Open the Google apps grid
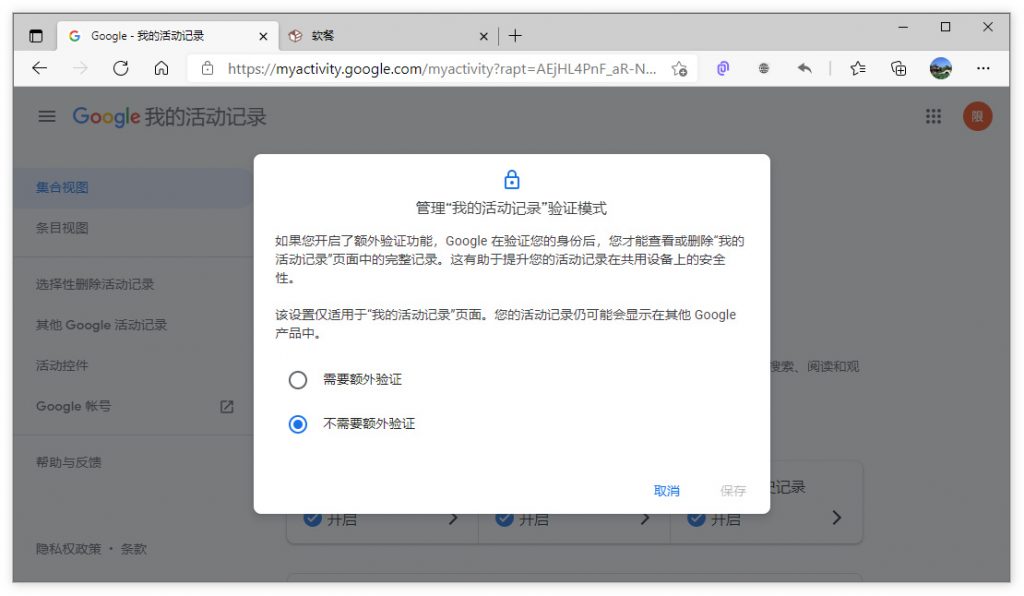Viewport: 1024px width, 596px height. pos(933,116)
